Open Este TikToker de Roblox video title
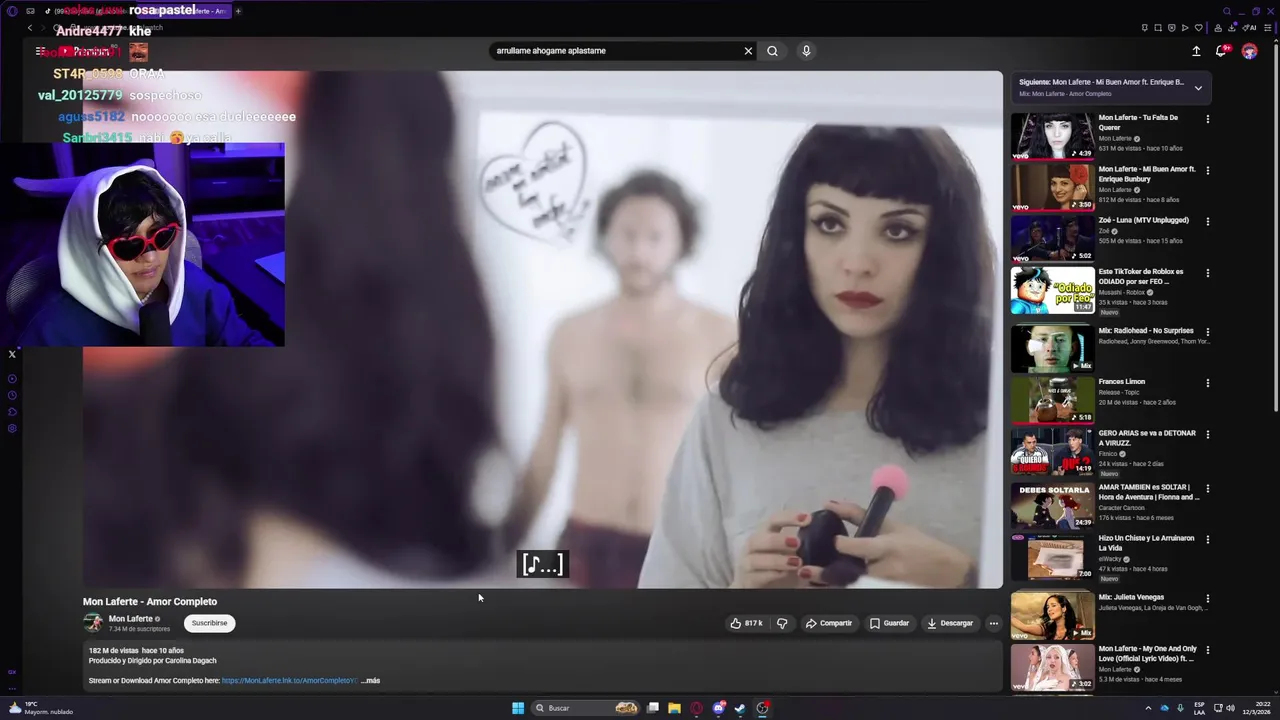Image resolution: width=1280 pixels, height=720 pixels. coord(1141,276)
